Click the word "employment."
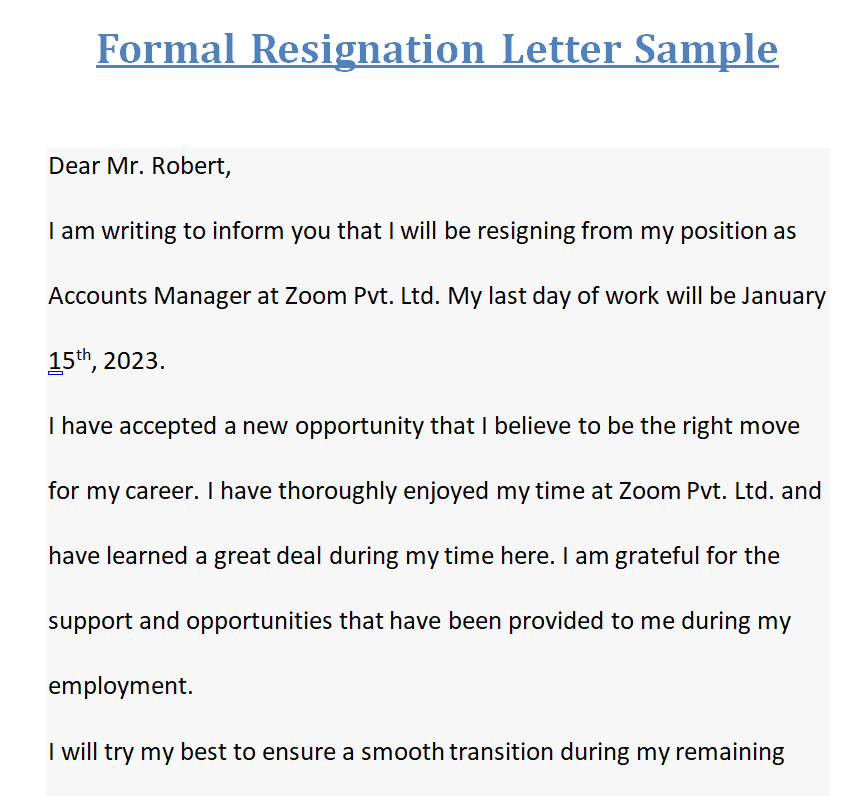Viewport: 861px width, 796px height. [119, 686]
